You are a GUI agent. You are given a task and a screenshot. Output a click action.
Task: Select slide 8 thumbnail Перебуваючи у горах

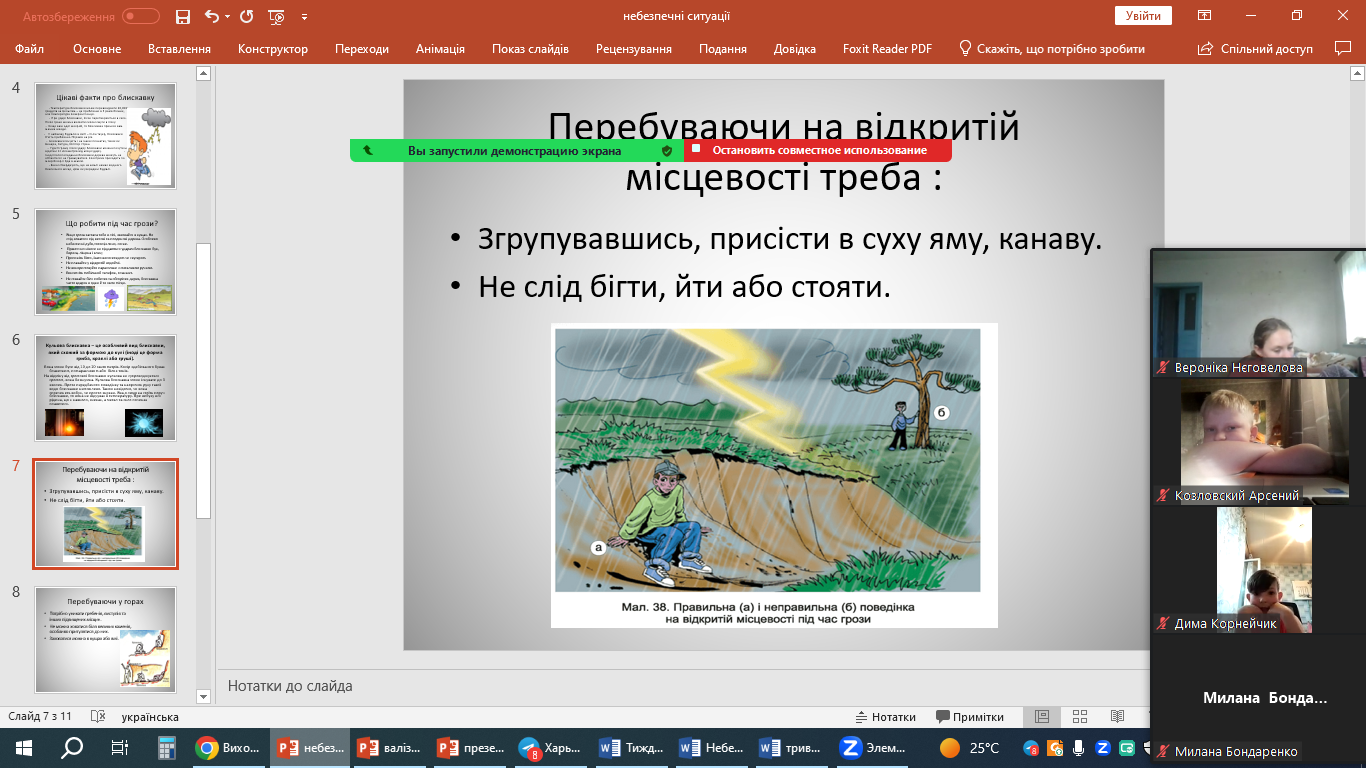pos(105,640)
